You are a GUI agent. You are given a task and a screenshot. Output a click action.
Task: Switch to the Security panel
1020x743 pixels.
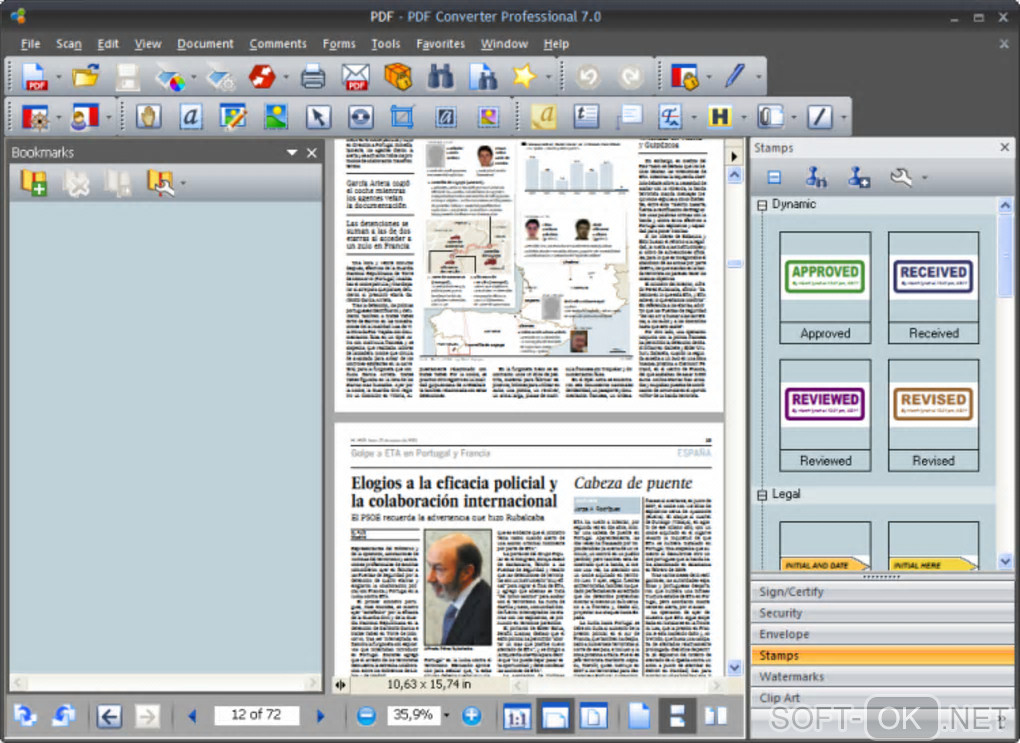coord(882,613)
